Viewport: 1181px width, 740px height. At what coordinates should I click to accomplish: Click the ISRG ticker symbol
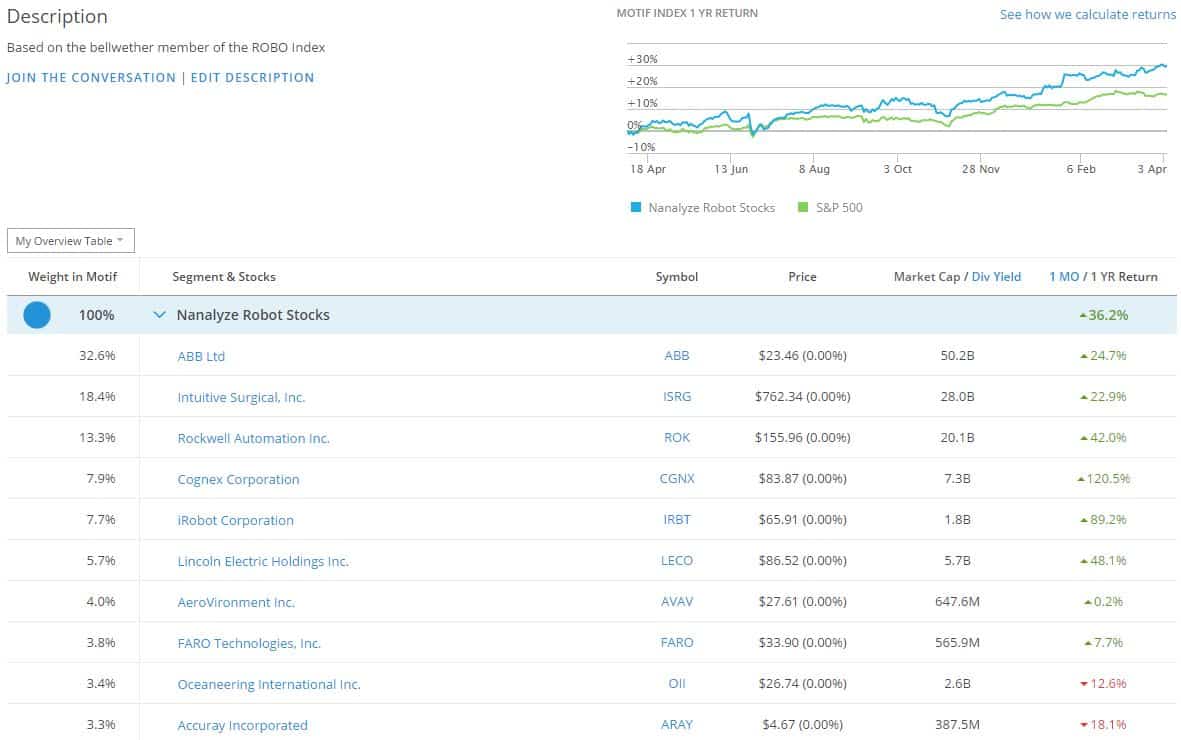pos(677,396)
